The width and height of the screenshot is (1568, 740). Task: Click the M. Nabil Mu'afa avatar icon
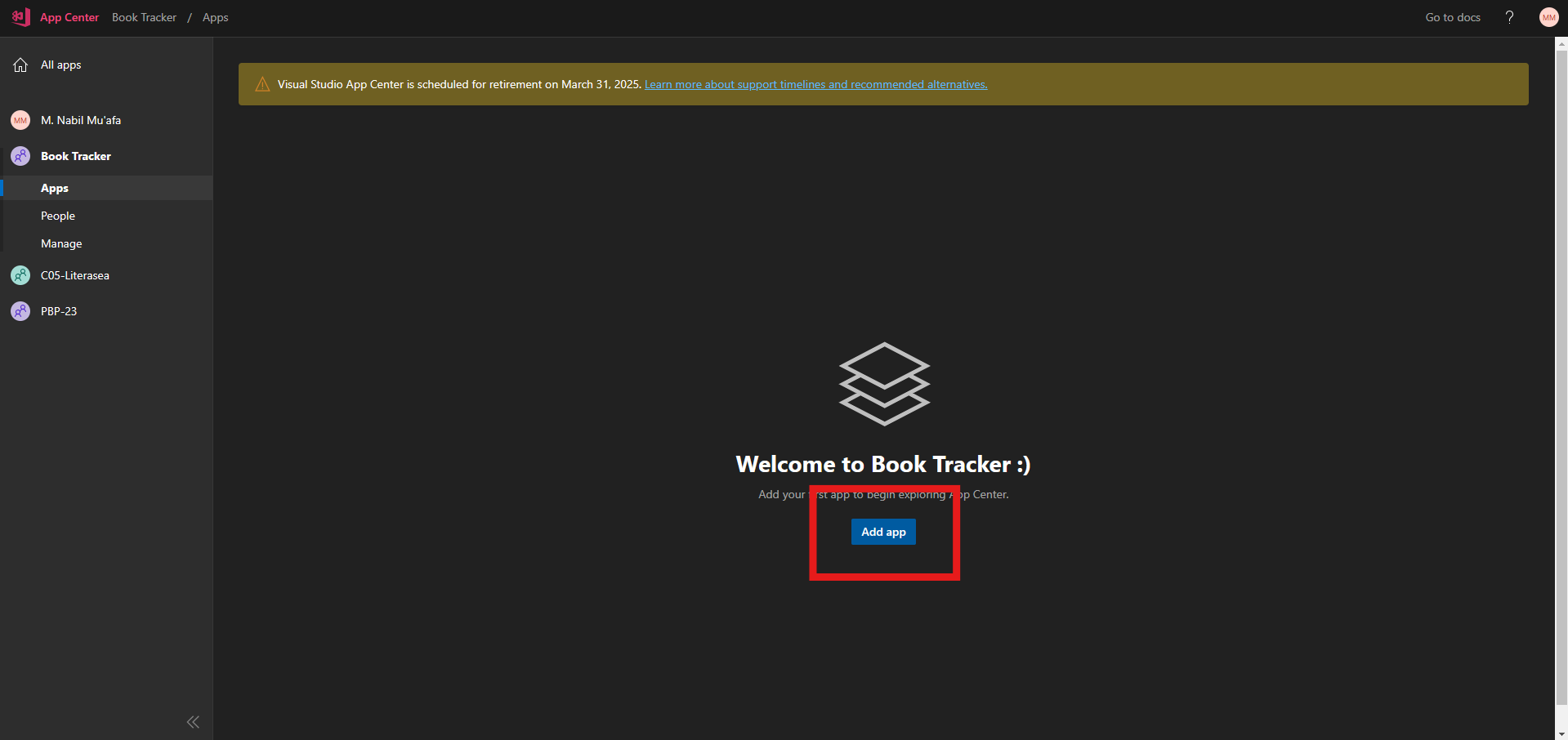20,120
